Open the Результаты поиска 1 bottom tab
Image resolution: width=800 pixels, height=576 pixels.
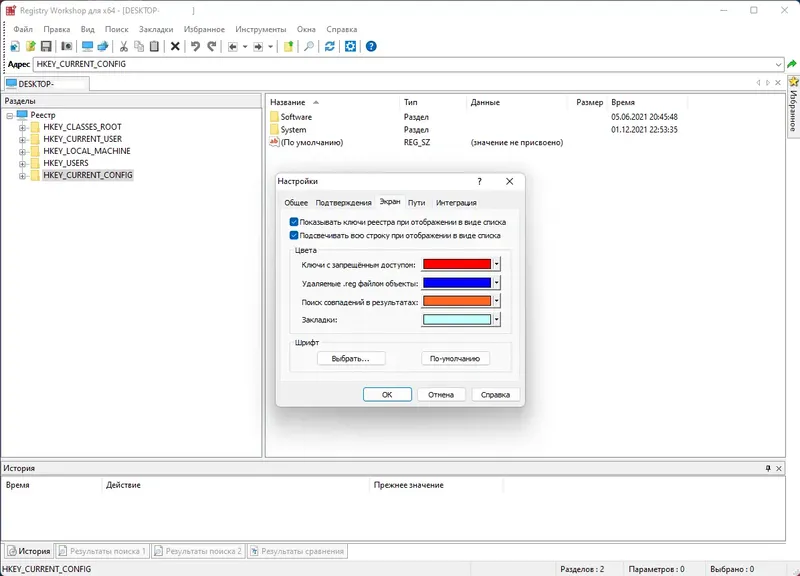[x=102, y=551]
